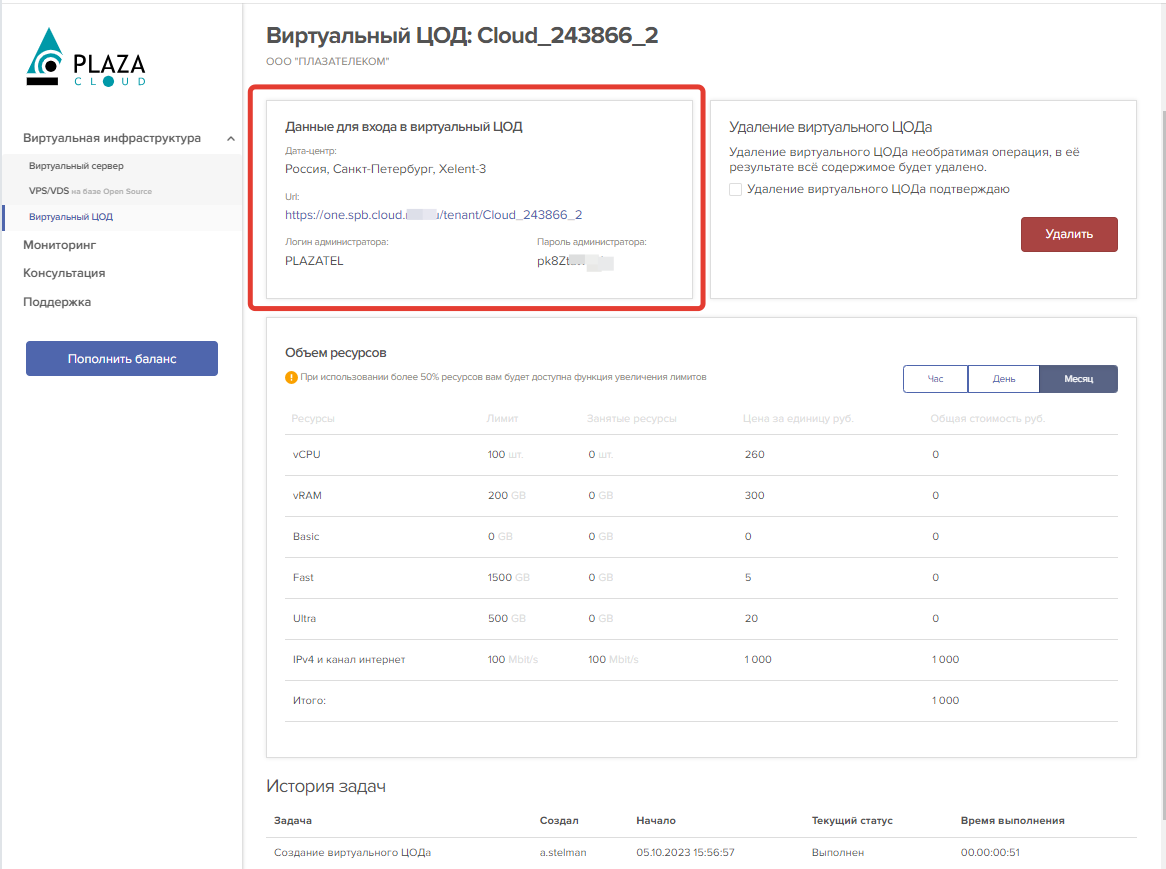Open the virtual data center tenant URL
Viewport: 1166px width, 869px height.
[x=433, y=215]
